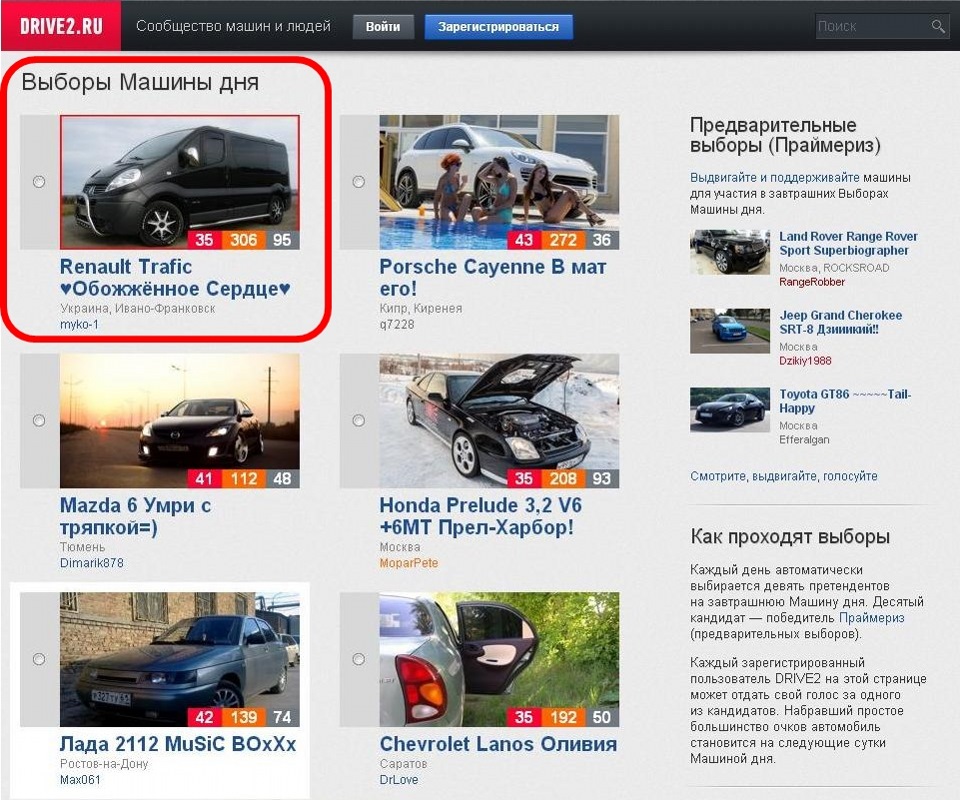The width and height of the screenshot is (960, 800).
Task: Click Украина, Ивано-Франковск location text
Action: pyautogui.click(x=138, y=308)
